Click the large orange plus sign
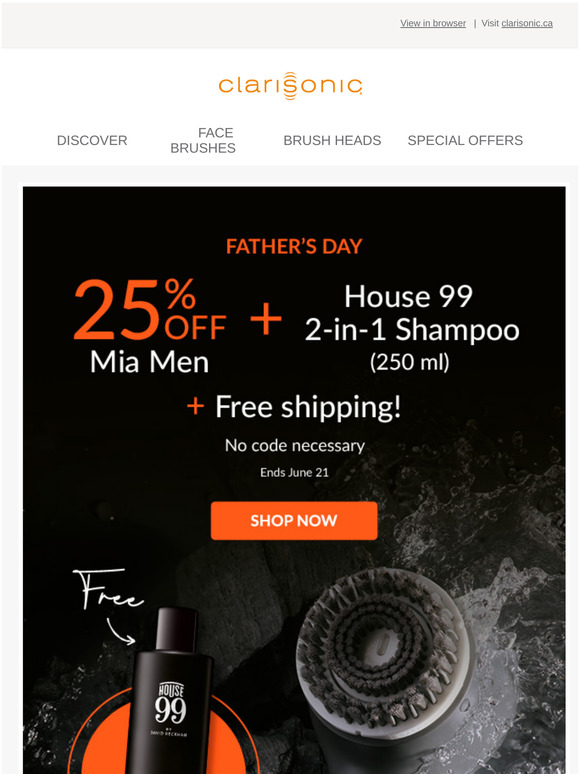This screenshot has height=774, width=580. (266, 318)
